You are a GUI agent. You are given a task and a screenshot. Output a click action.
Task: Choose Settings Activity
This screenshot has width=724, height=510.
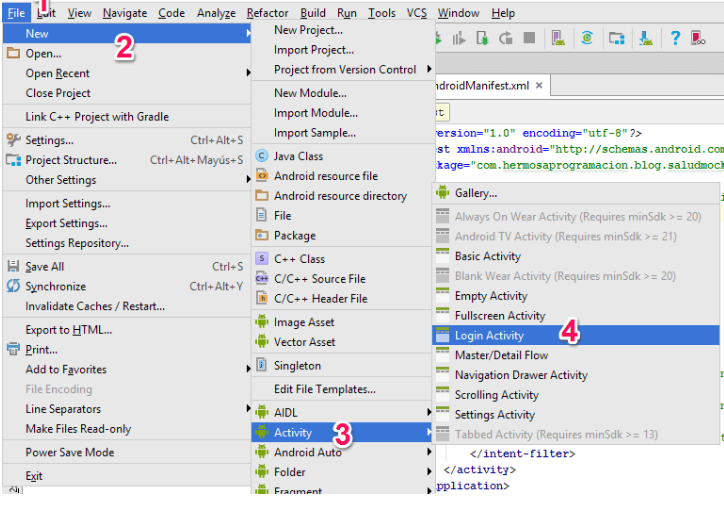(576, 414)
